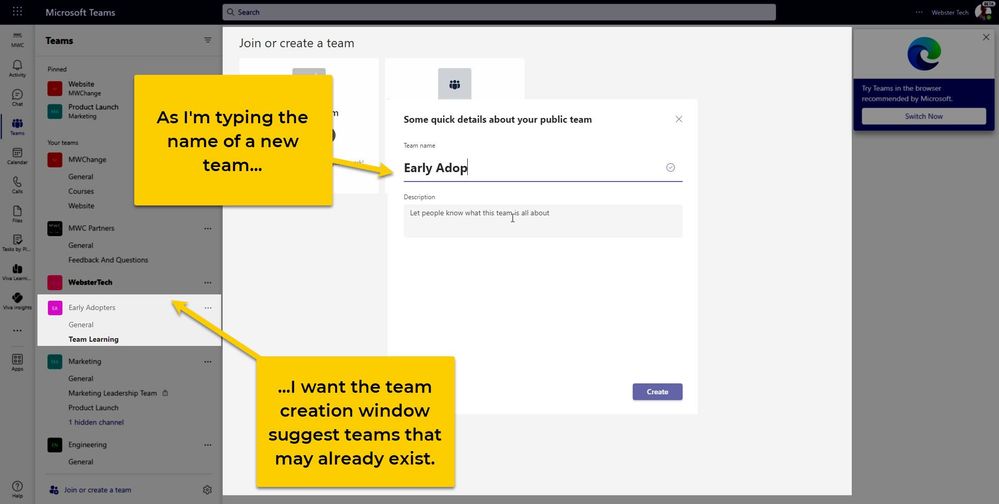The width and height of the screenshot is (999, 504).
Task: Open the profile picture menu
Action: click(983, 12)
